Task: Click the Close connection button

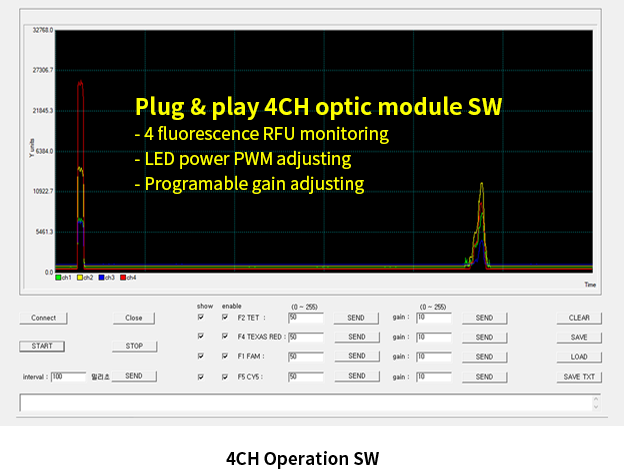Action: (x=134, y=318)
